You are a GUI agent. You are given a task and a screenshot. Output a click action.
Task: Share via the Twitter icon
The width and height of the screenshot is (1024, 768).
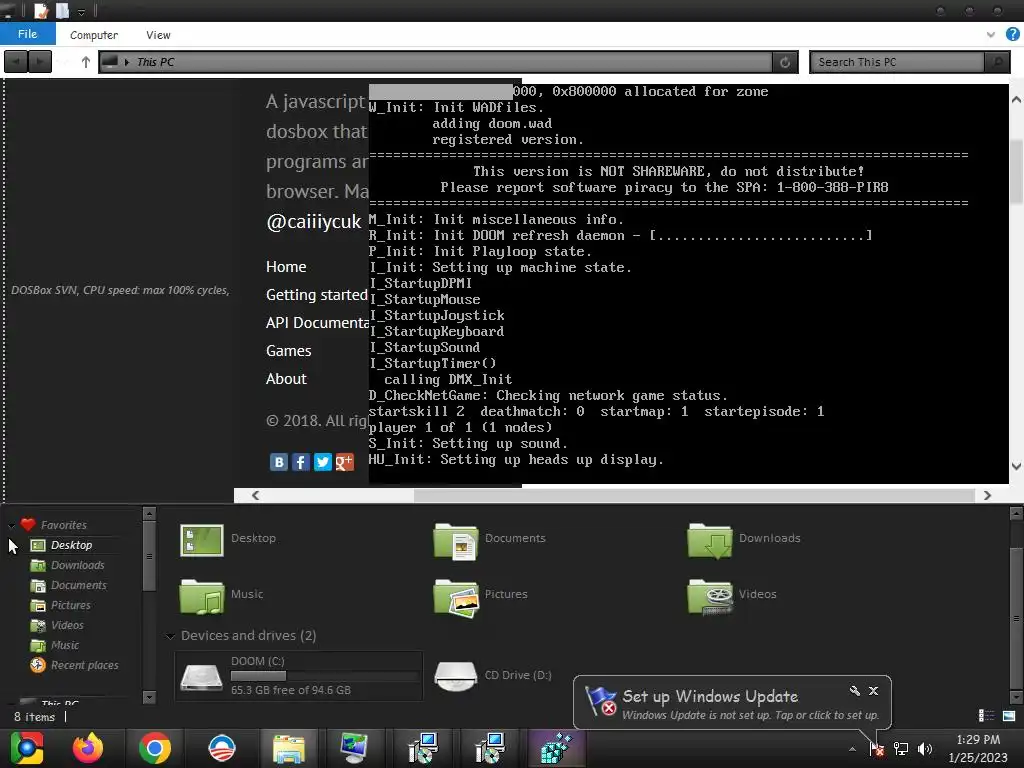[323, 462]
